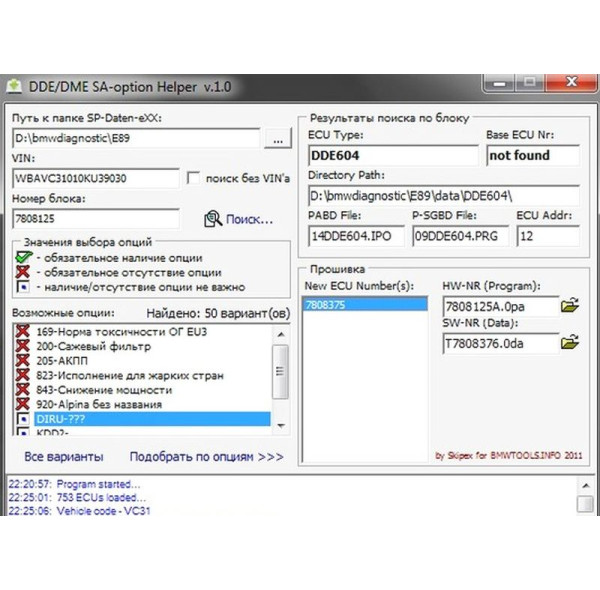
Task: Toggle red X icon for 920-Alpina без названия
Action: tap(23, 404)
